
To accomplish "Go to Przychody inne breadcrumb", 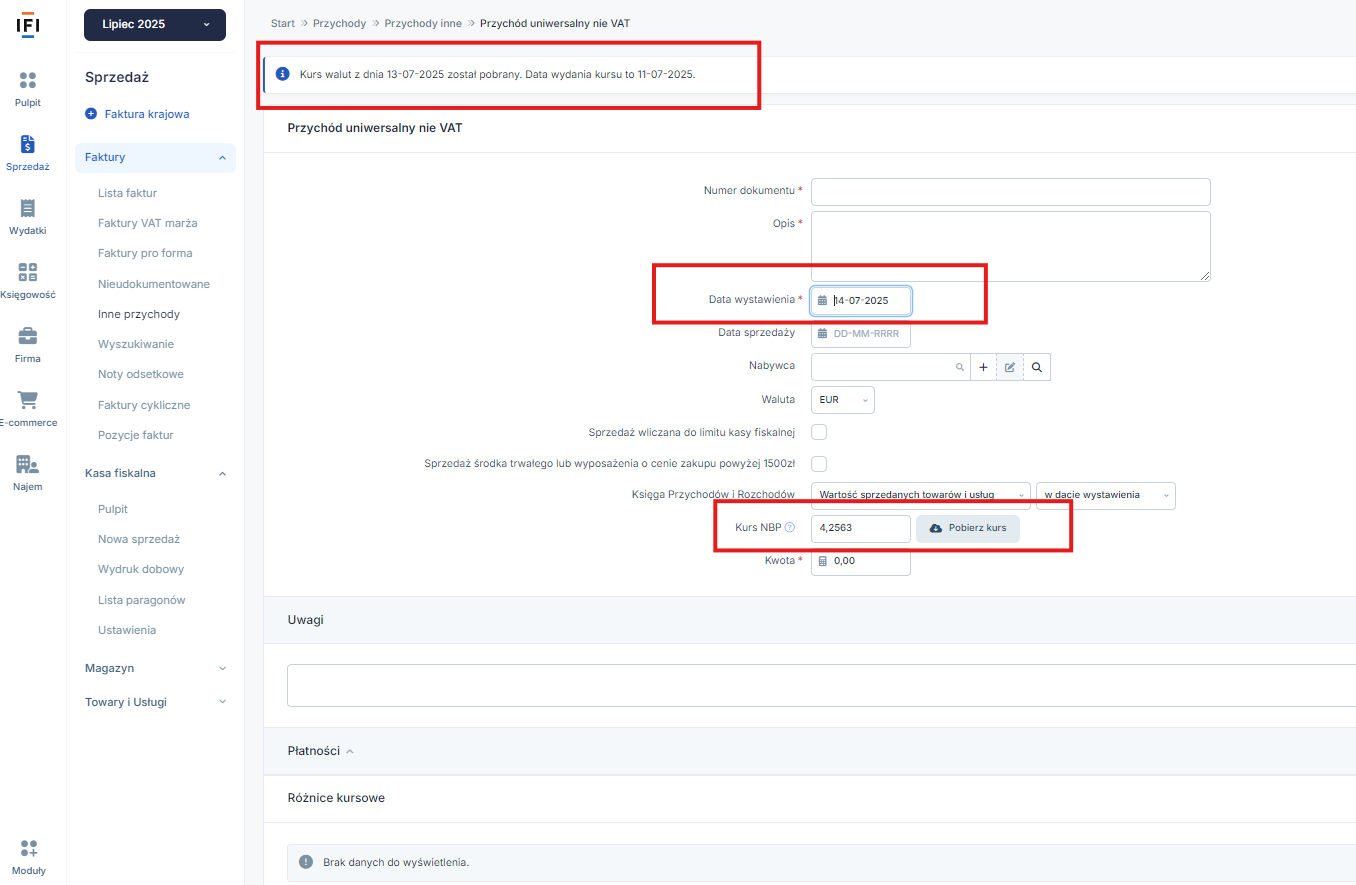I will (x=423, y=23).
